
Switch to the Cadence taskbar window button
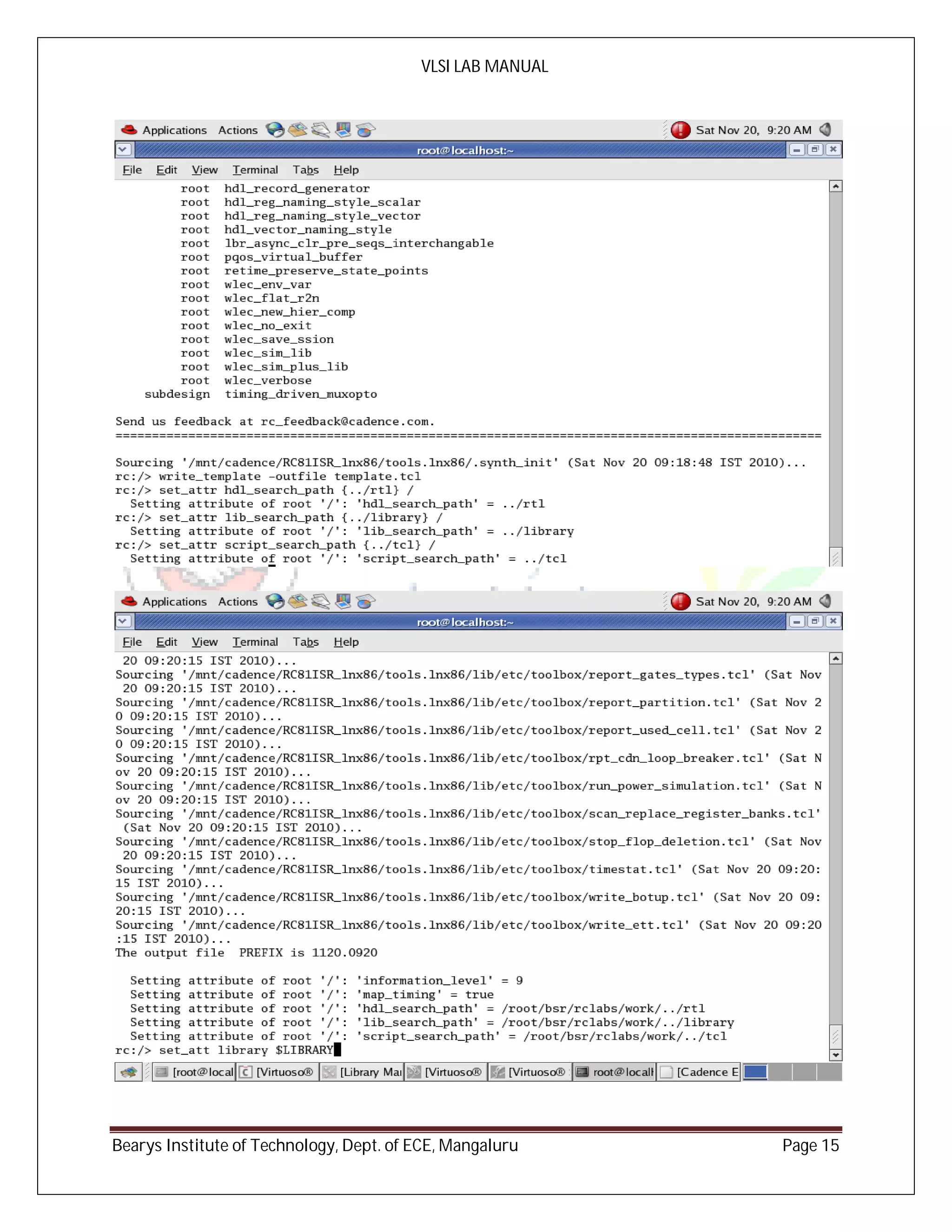pos(699,1072)
